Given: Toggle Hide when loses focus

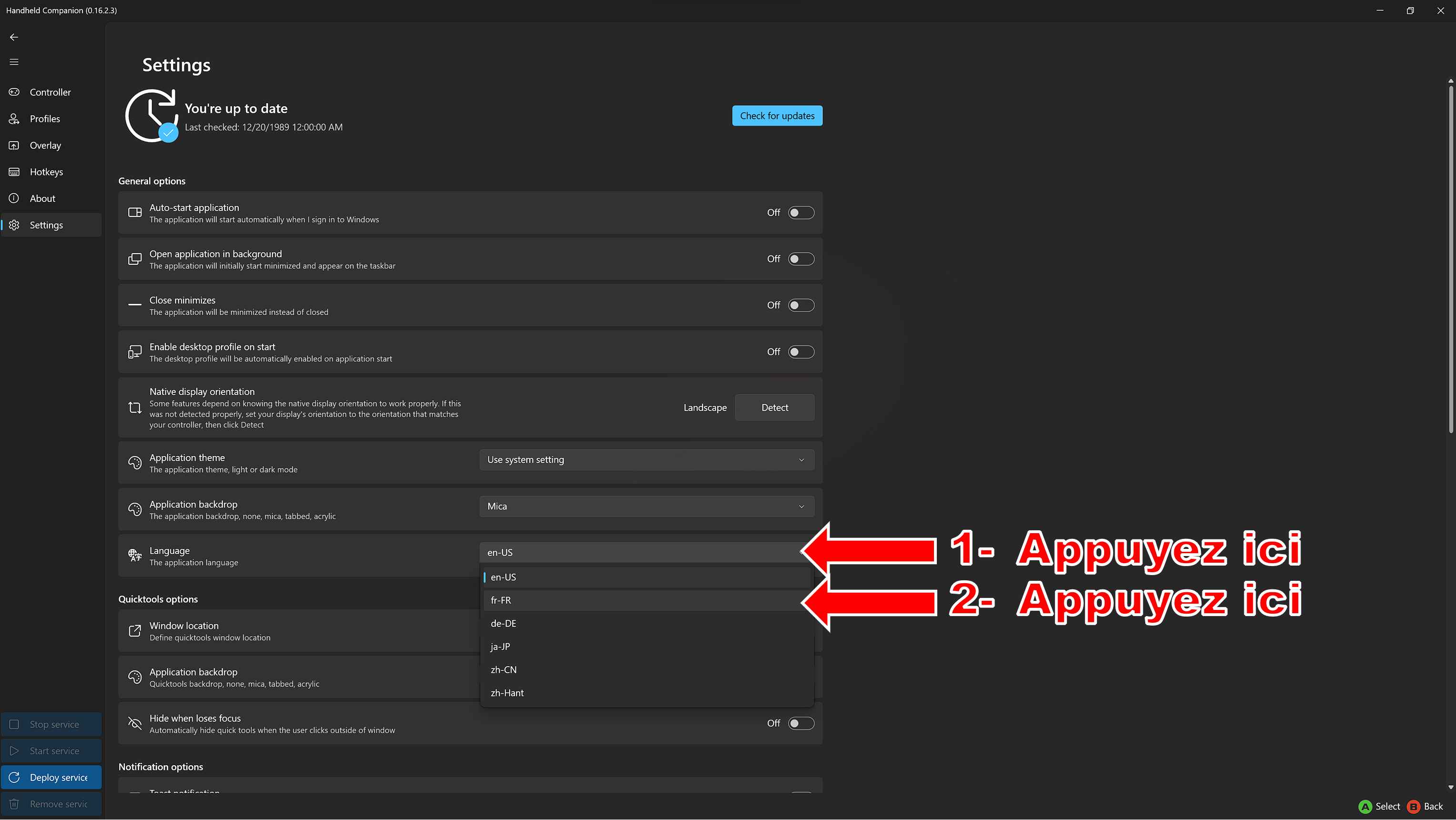Looking at the screenshot, I should (x=801, y=723).
